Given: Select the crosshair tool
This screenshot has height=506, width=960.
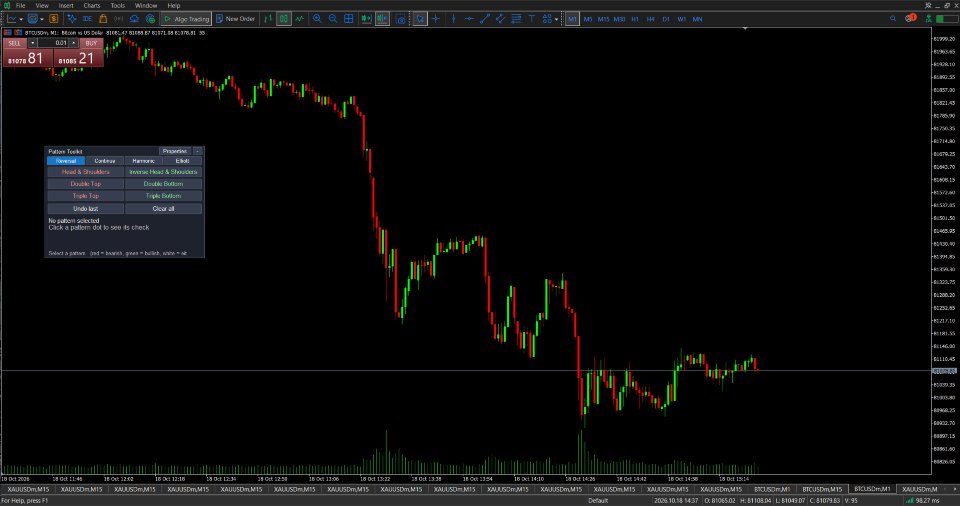Looking at the screenshot, I should 436,19.
